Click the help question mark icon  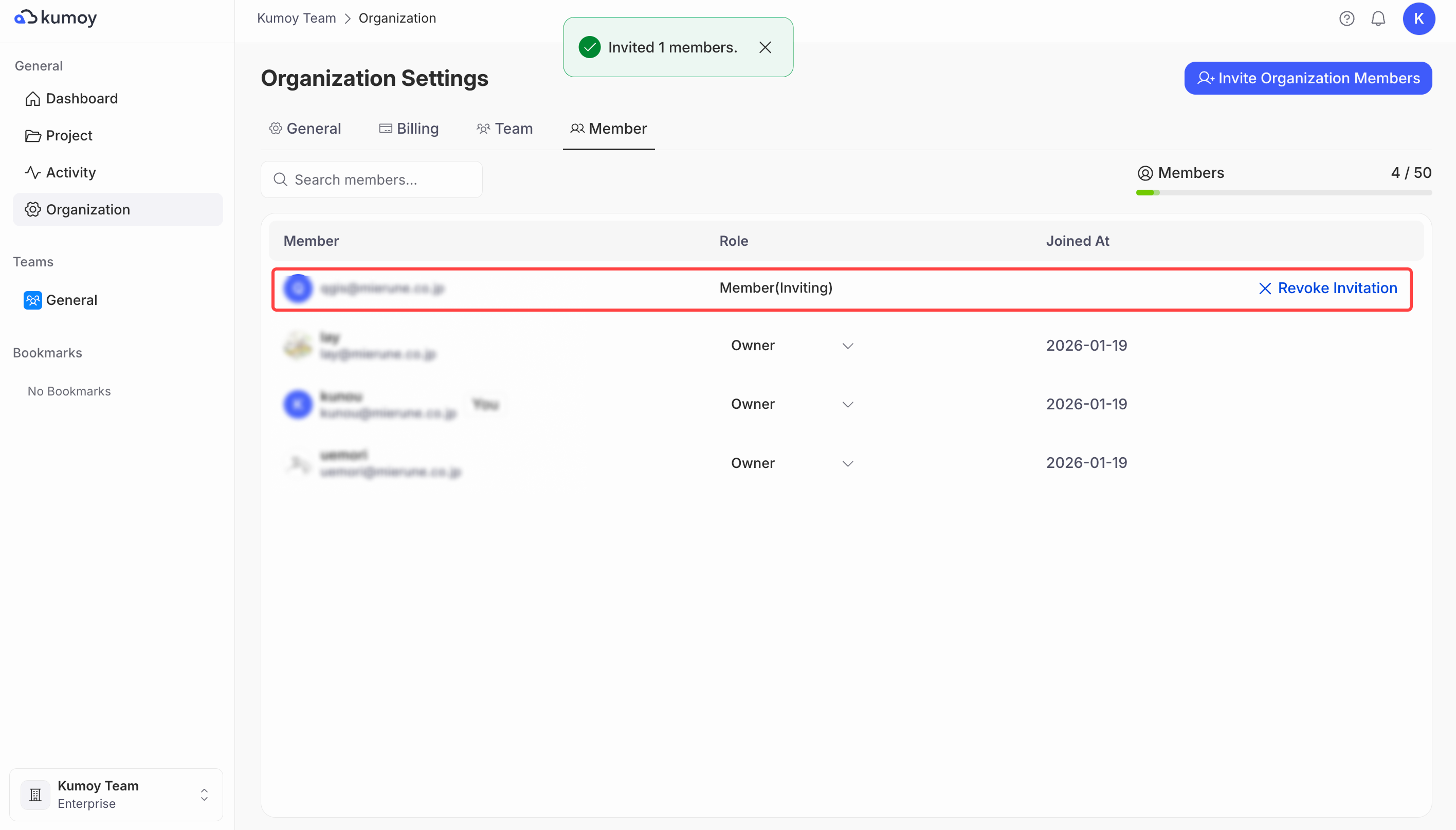point(1346,19)
